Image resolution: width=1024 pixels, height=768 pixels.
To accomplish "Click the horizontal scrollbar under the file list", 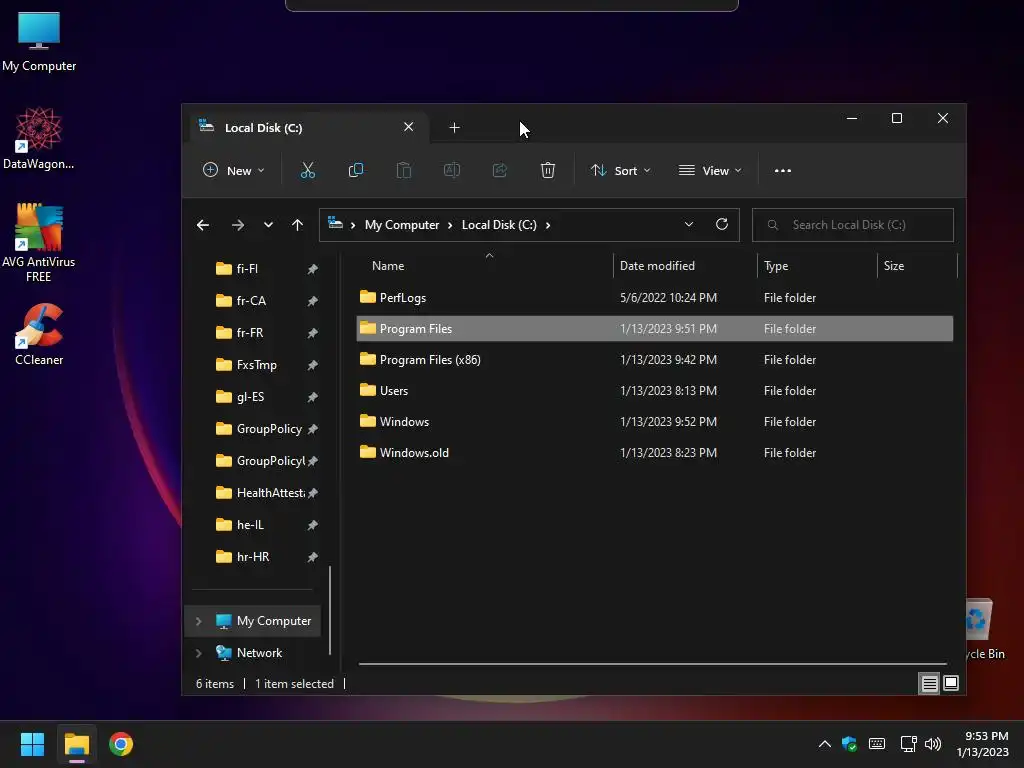I will 652,664.
